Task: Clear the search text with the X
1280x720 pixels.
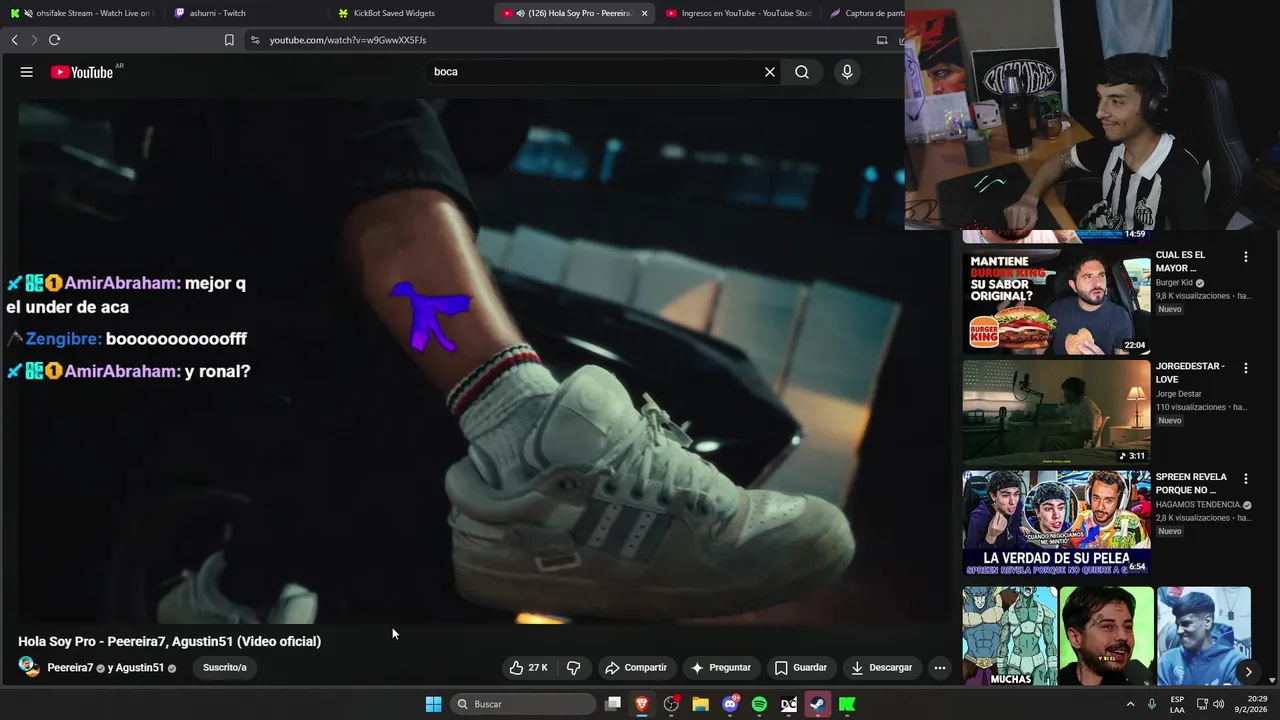Action: click(x=770, y=72)
